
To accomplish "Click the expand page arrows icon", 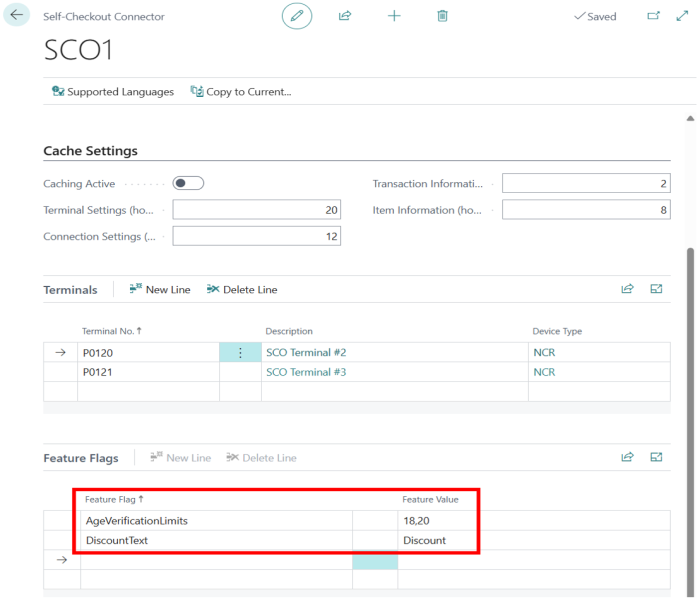I will coord(682,16).
